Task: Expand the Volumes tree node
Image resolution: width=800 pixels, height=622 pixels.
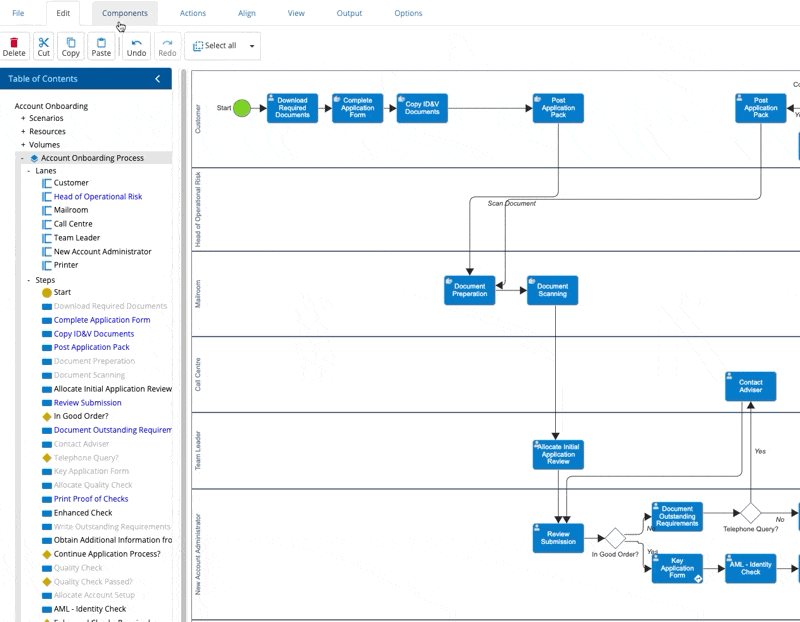Action: coord(23,145)
